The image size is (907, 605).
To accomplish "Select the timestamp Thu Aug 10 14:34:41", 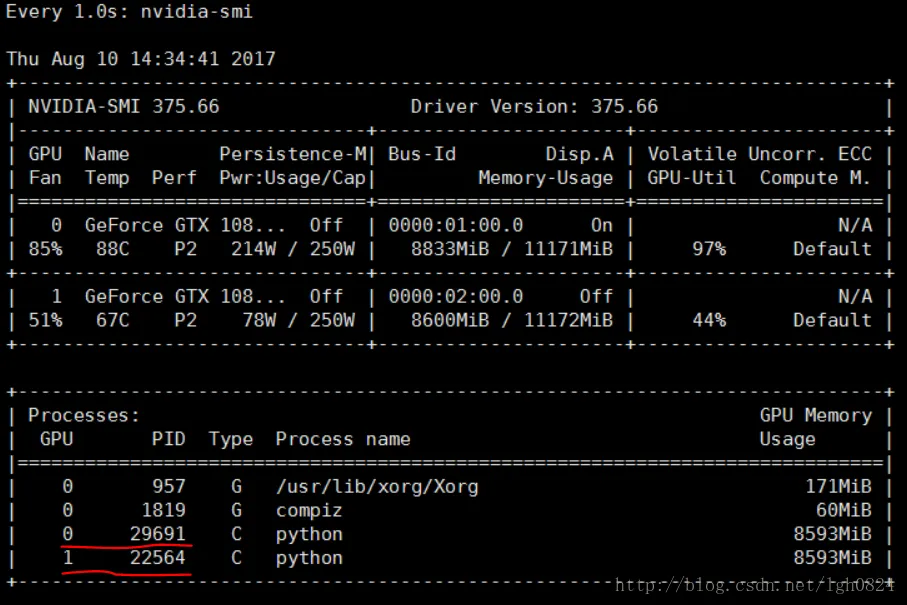I will pos(113,58).
